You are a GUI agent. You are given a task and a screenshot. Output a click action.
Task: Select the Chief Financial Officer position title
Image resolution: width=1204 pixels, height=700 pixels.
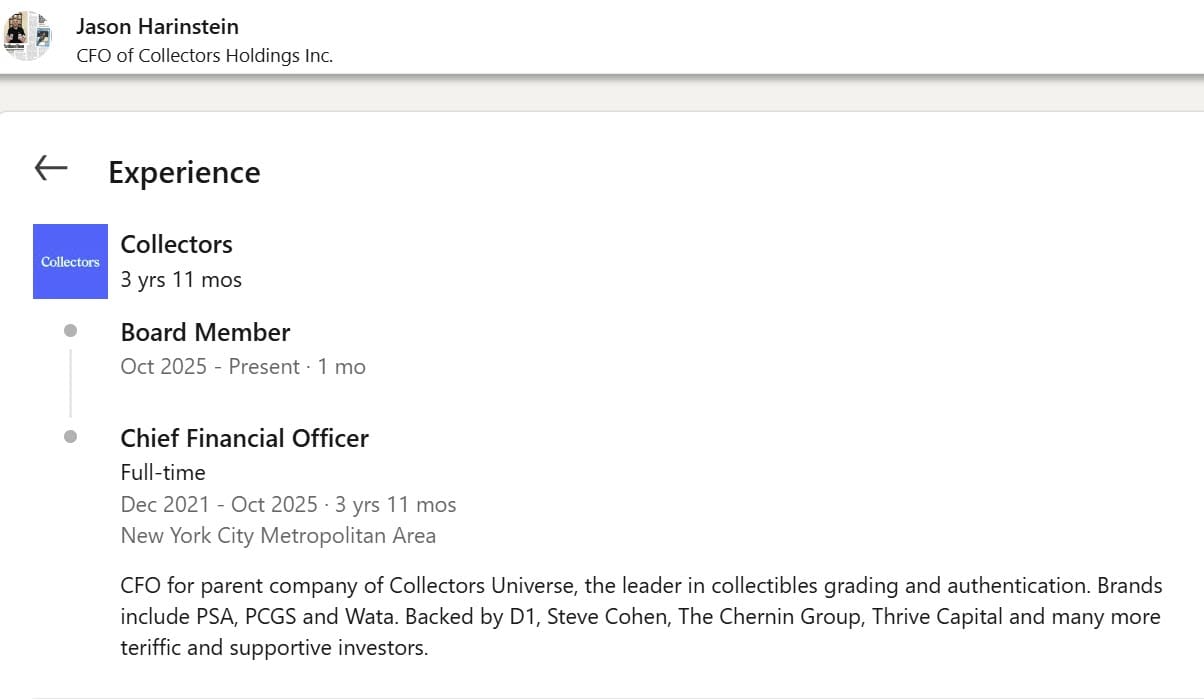(244, 438)
